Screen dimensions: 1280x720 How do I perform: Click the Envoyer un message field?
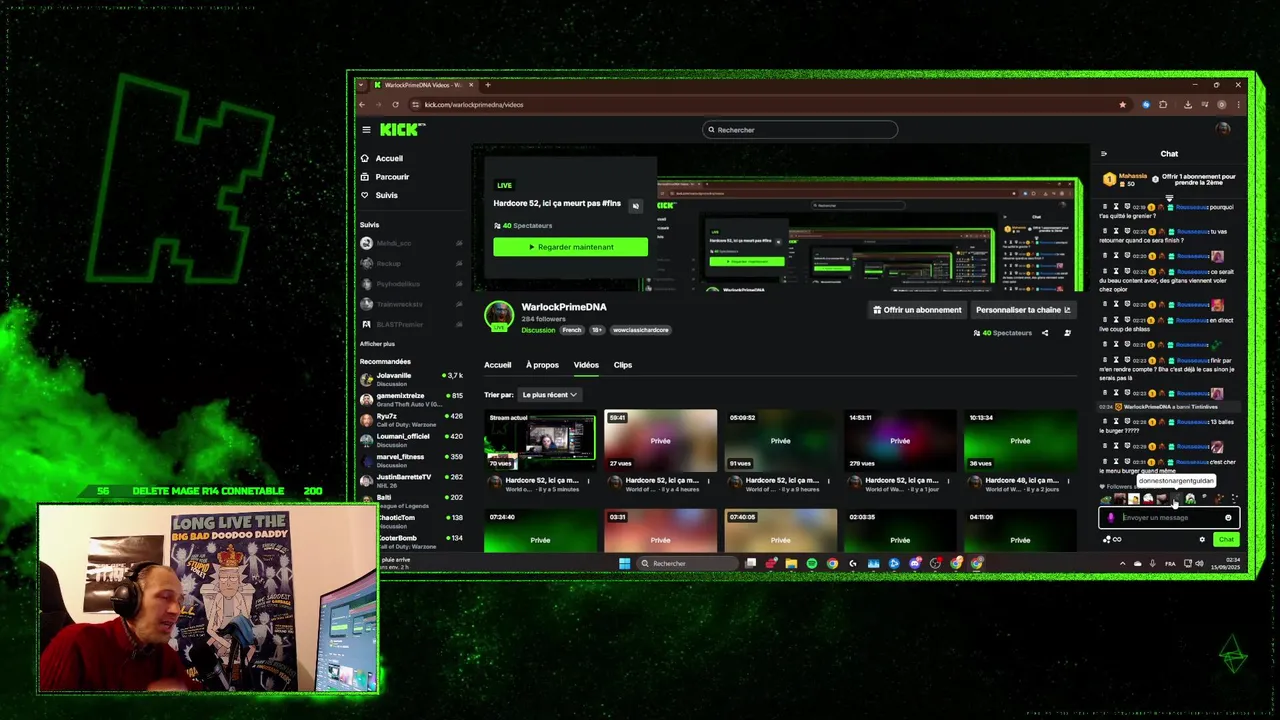[x=1168, y=518]
